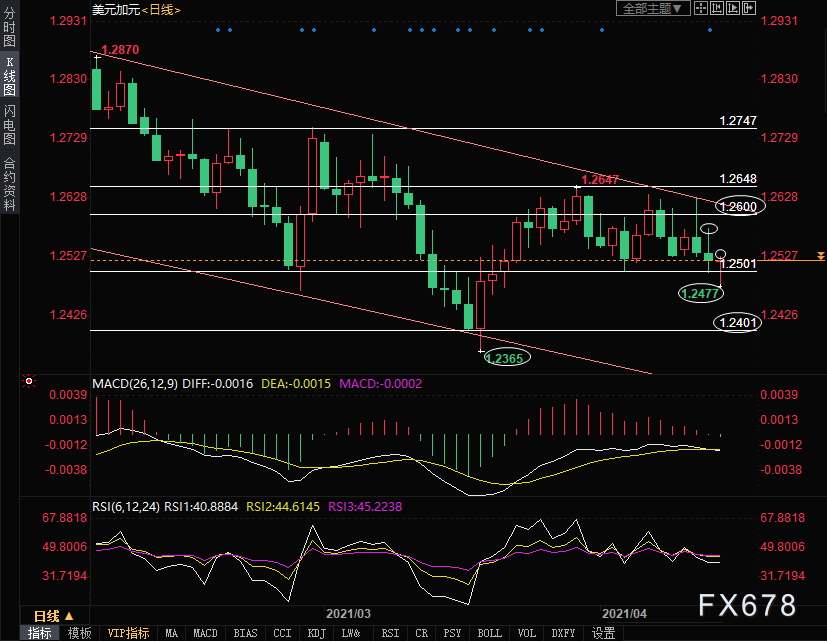Click the orange price marker arrow icon

click(x=820, y=256)
